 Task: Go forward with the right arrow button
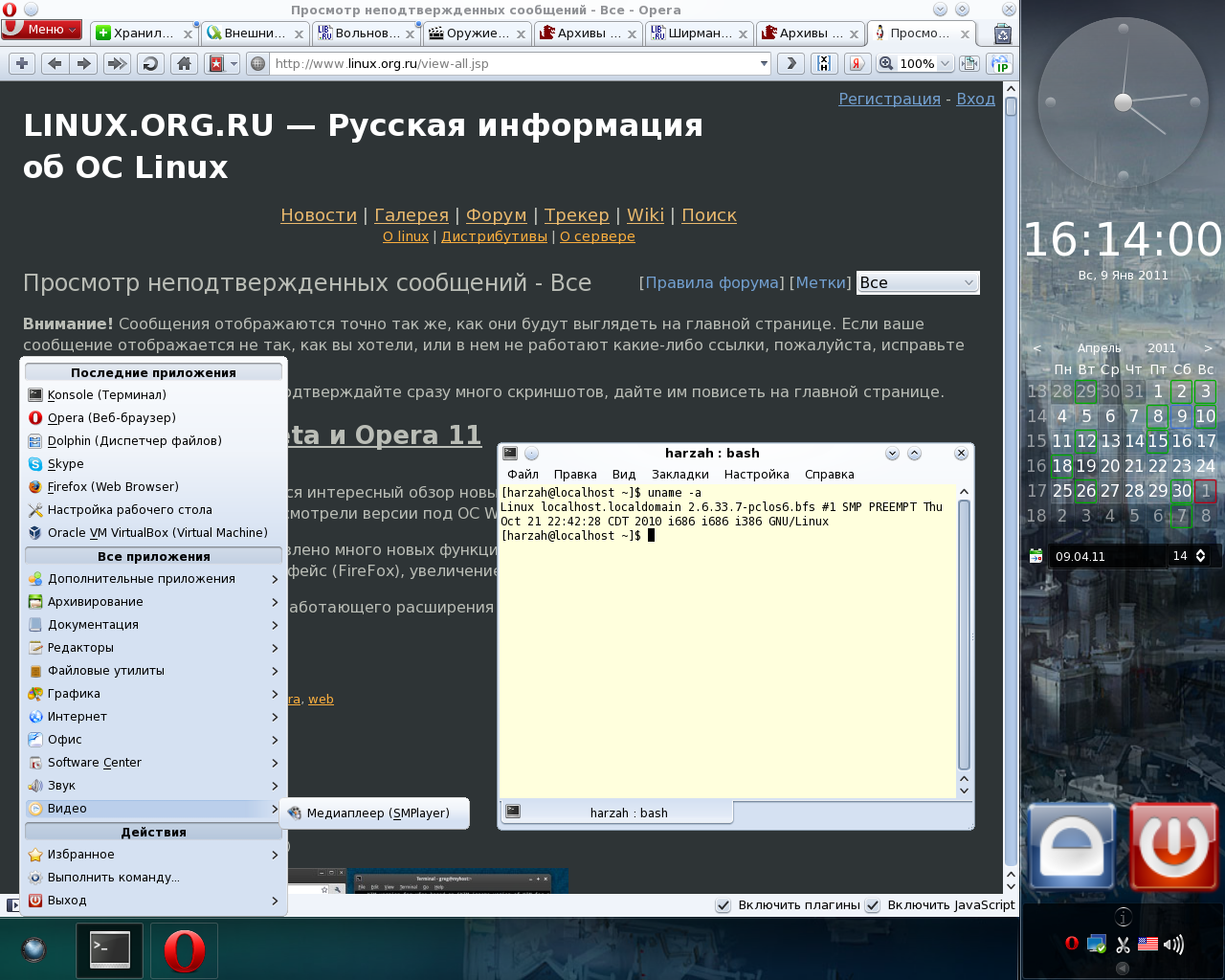point(84,63)
